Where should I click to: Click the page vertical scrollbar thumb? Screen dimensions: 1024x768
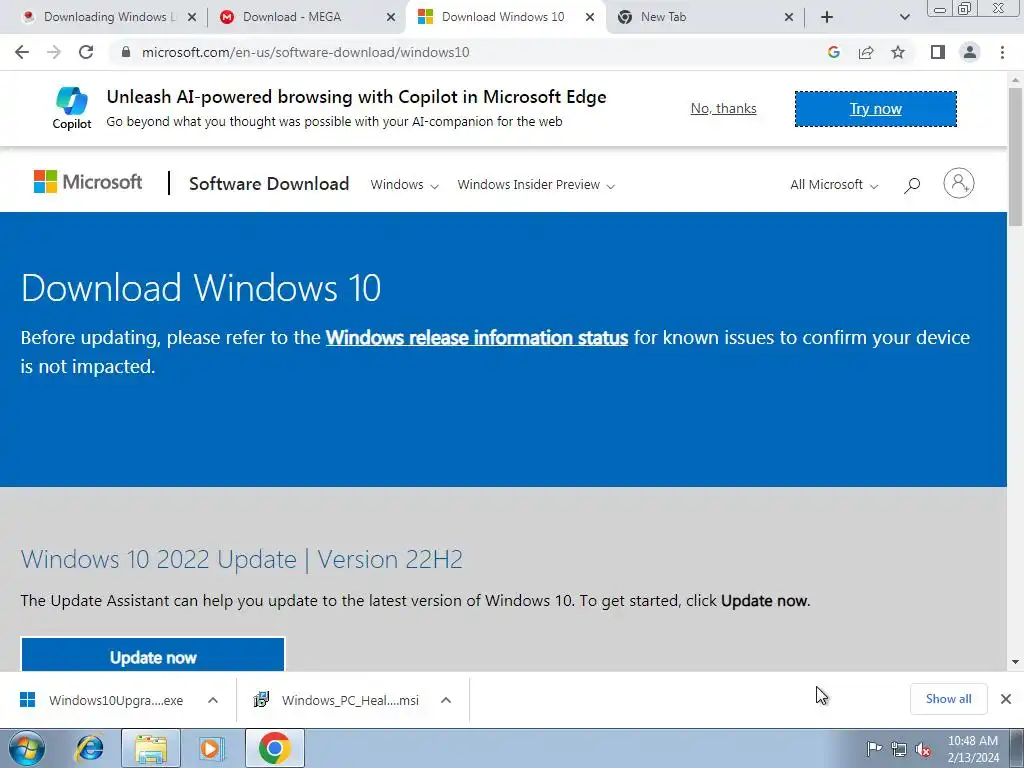[1016, 157]
